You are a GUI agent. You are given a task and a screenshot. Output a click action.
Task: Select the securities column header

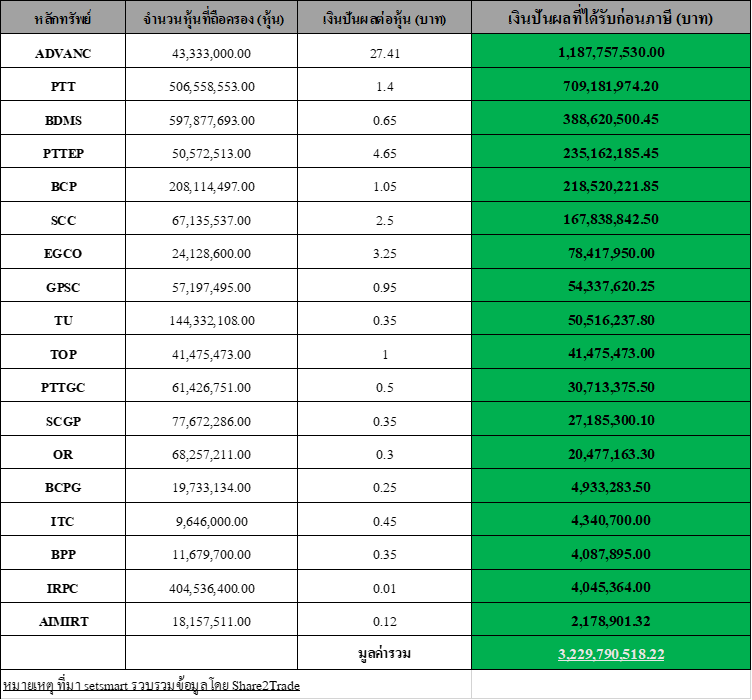pos(62,19)
